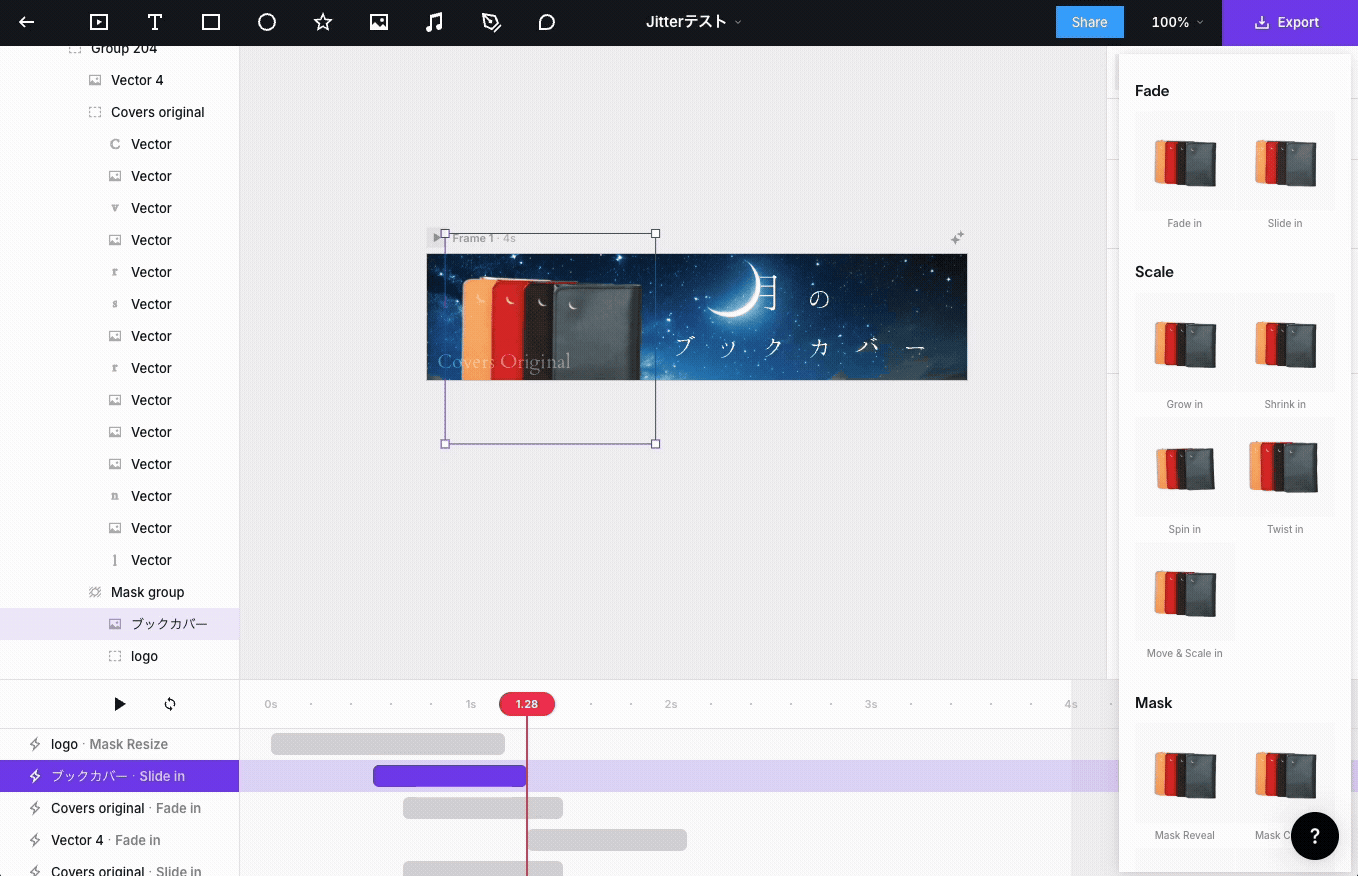Viewport: 1358px width, 876px height.
Task: Click the Export button
Action: (x=1288, y=22)
